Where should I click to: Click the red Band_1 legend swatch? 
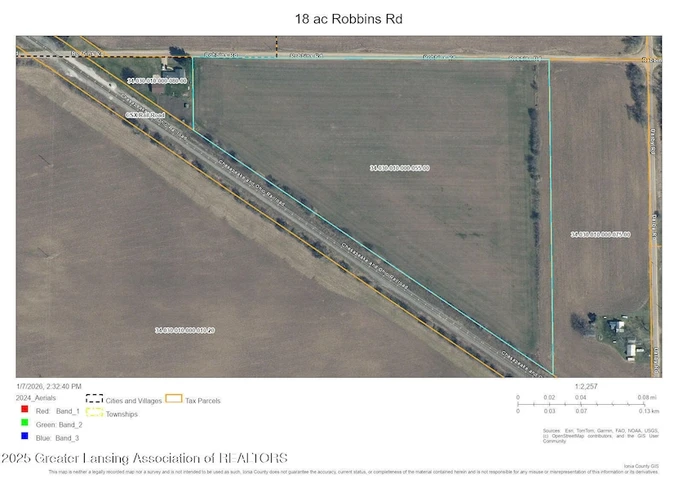pos(22,410)
